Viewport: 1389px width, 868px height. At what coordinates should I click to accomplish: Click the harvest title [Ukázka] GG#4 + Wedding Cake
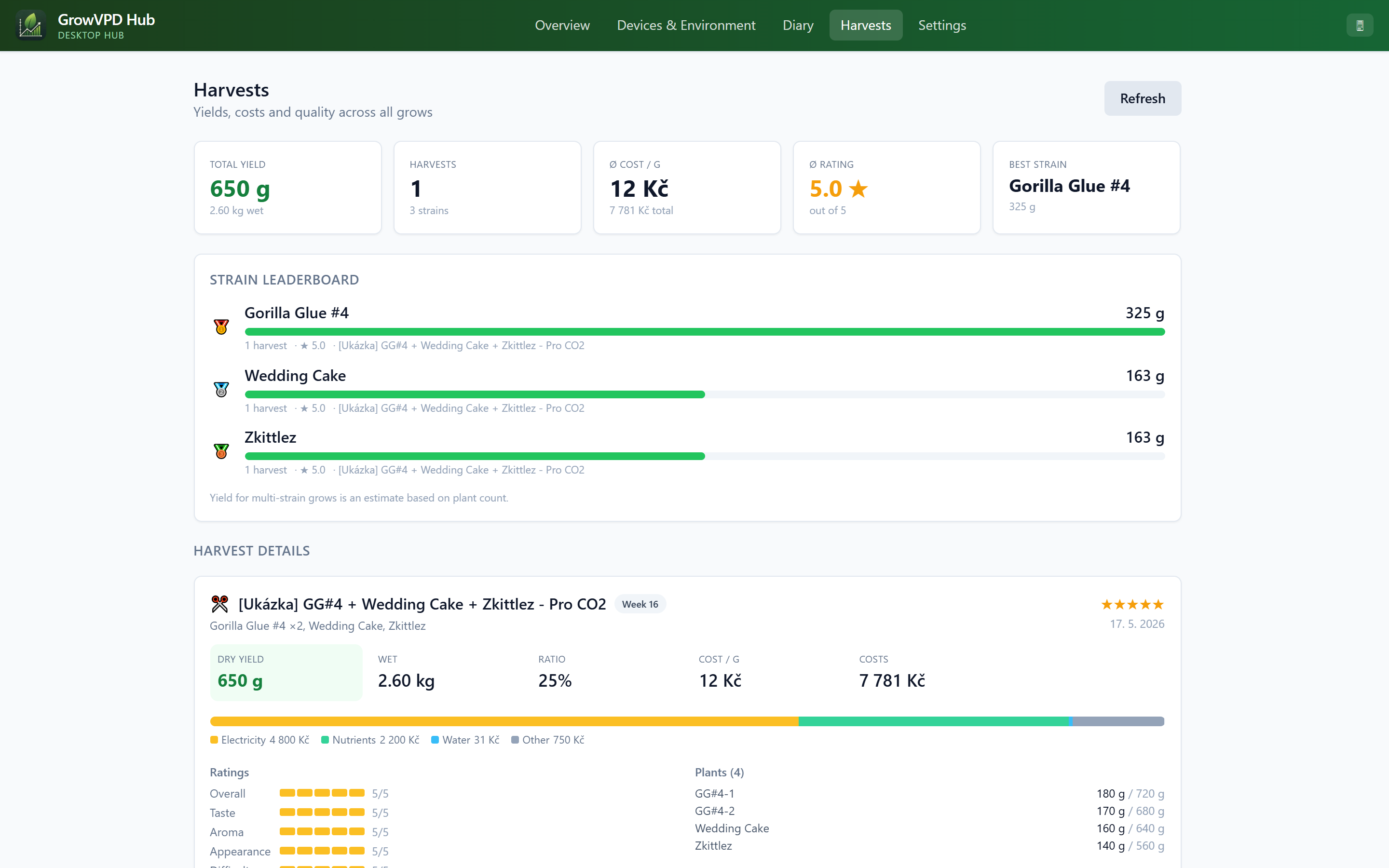(x=422, y=604)
